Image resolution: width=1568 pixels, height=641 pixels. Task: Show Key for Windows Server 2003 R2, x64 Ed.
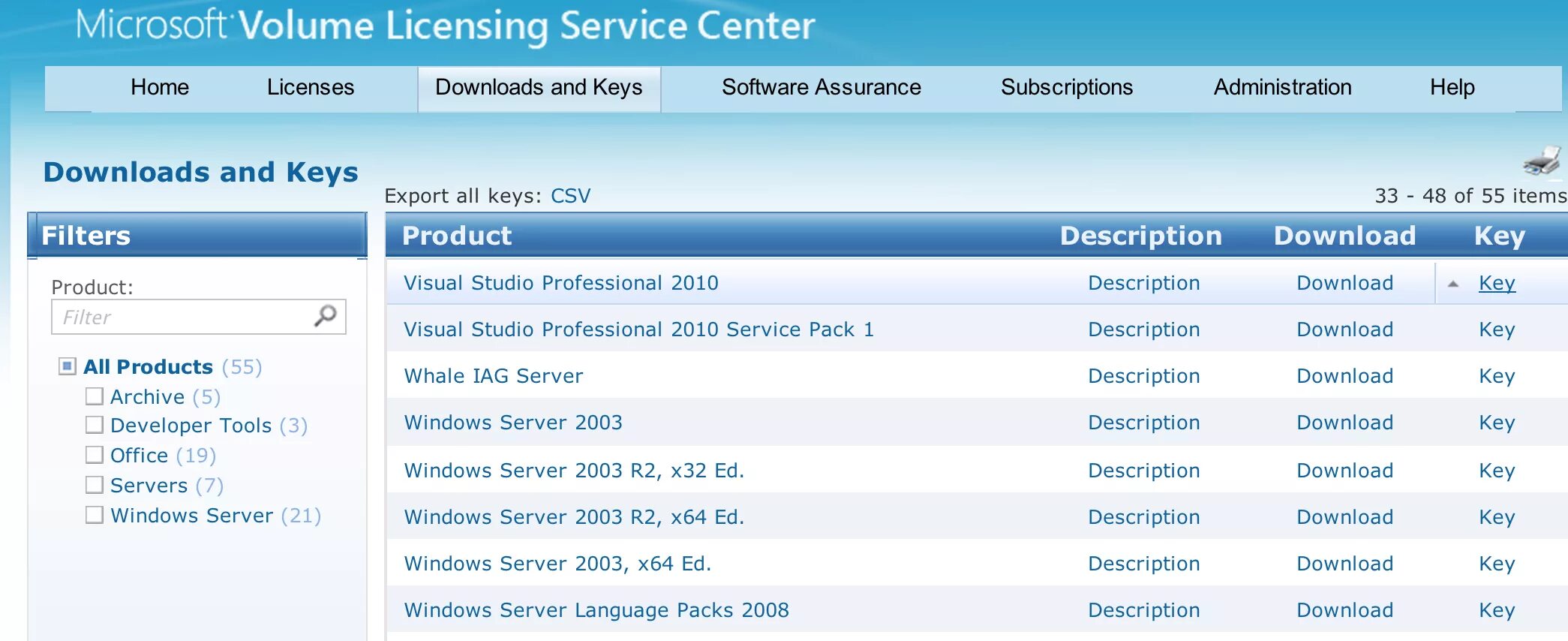pos(1497,518)
